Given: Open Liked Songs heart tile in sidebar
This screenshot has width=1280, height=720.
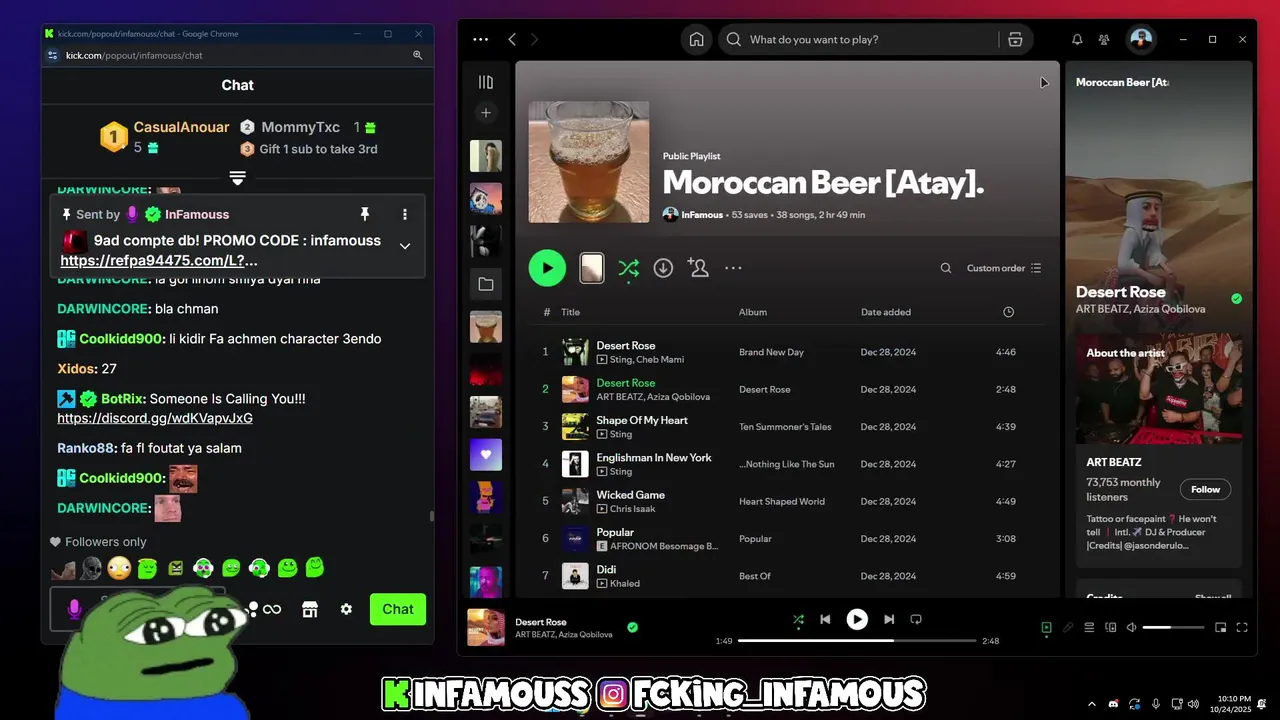Looking at the screenshot, I should point(486,454).
